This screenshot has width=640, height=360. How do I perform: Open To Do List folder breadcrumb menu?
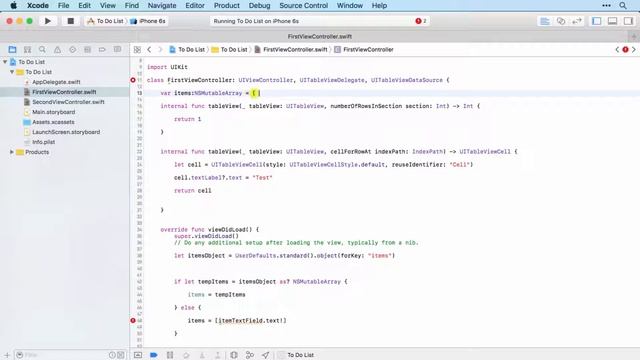(x=229, y=49)
